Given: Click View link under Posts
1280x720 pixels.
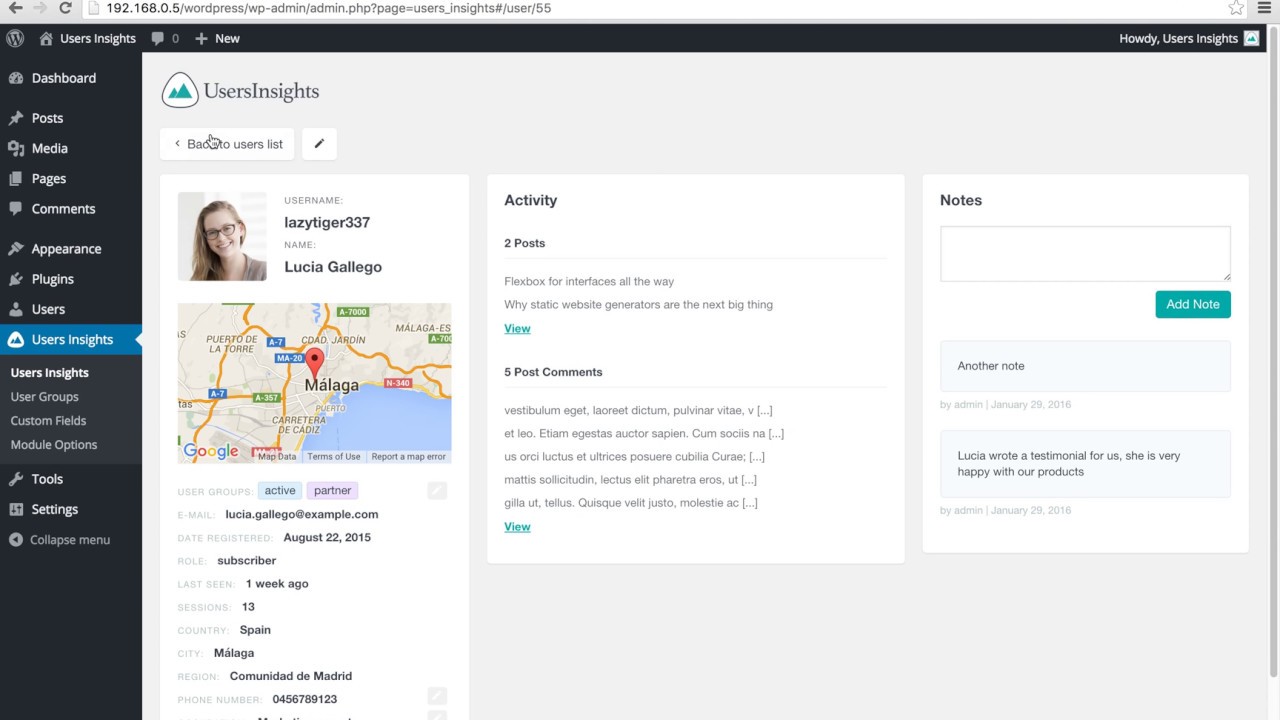Looking at the screenshot, I should click(x=517, y=328).
